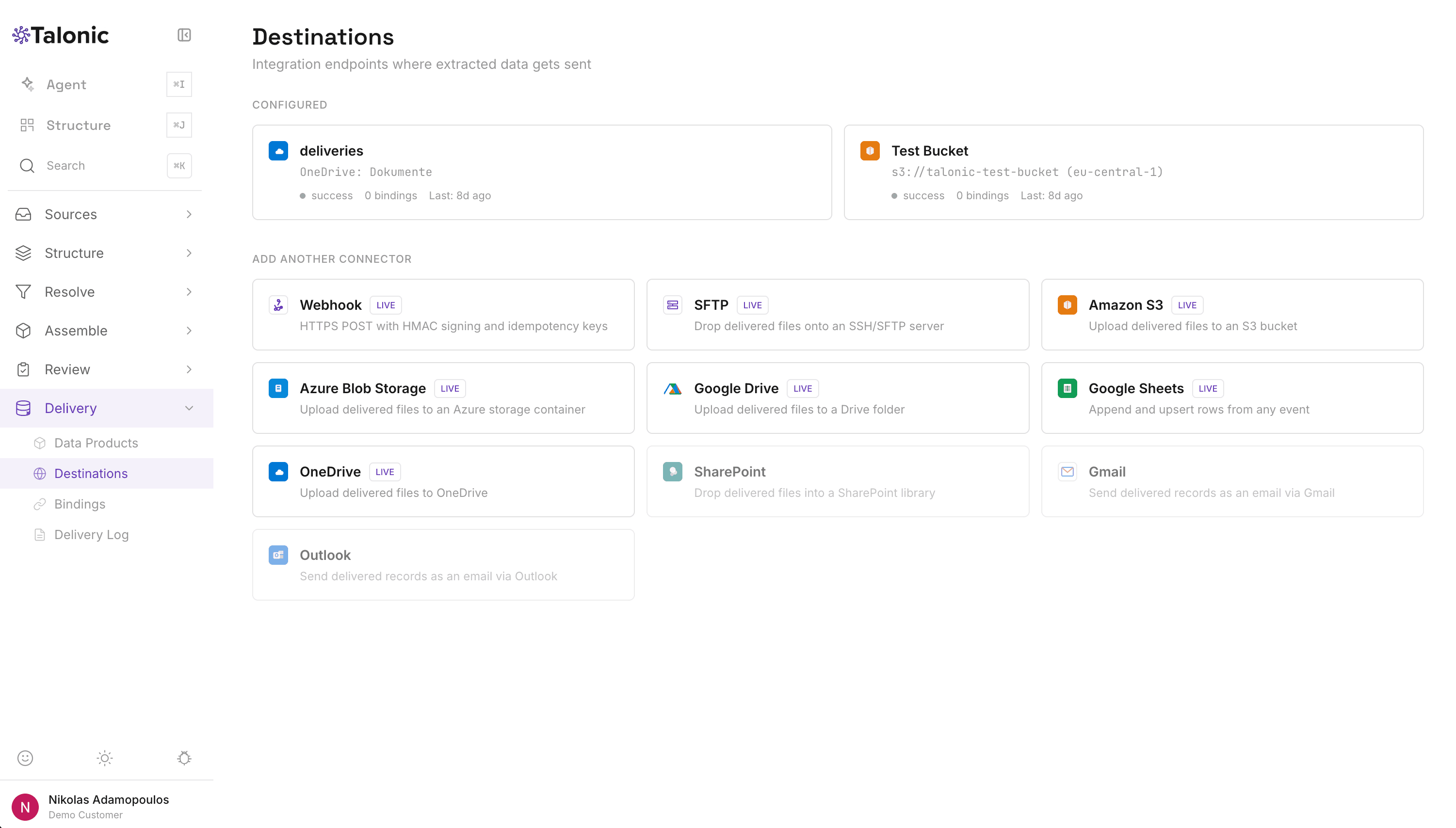The height and width of the screenshot is (828, 1456).
Task: Open the deliveries configured destination card
Action: [542, 172]
